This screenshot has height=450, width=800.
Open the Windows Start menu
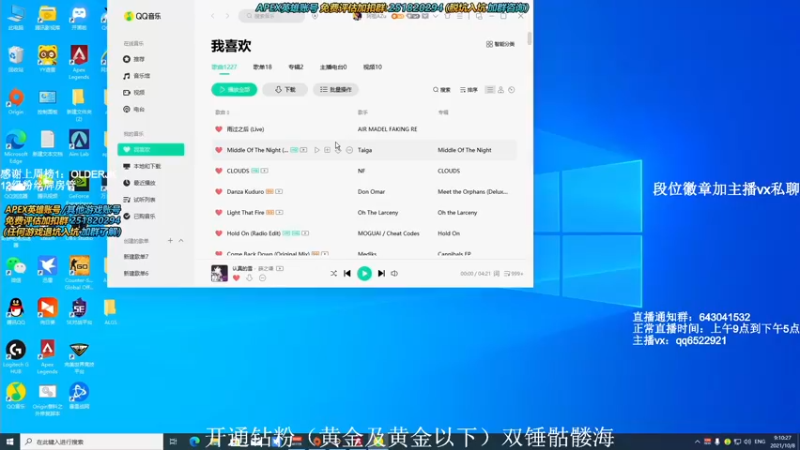10,442
